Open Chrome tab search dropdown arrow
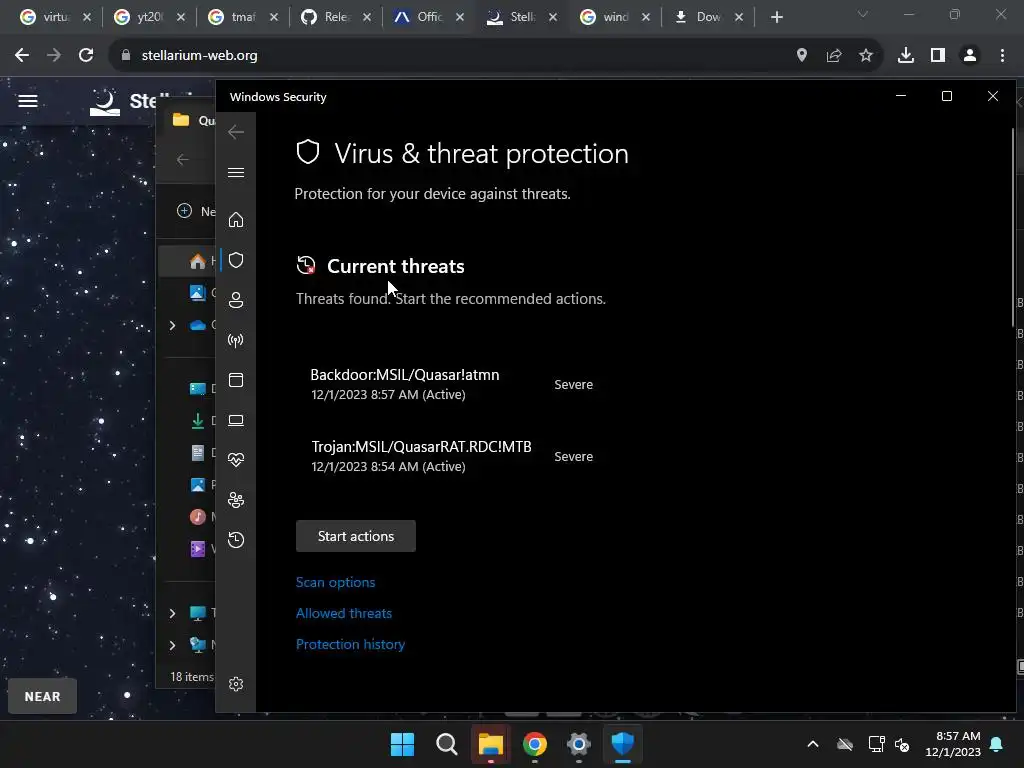The height and width of the screenshot is (768, 1024). pyautogui.click(x=863, y=14)
